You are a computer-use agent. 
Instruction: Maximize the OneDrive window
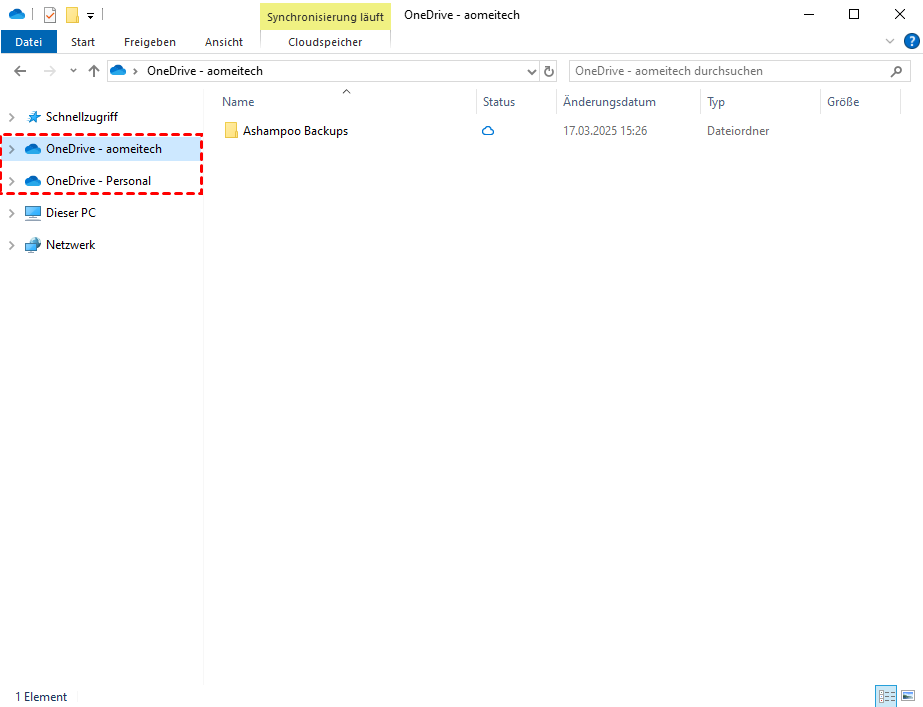point(854,14)
